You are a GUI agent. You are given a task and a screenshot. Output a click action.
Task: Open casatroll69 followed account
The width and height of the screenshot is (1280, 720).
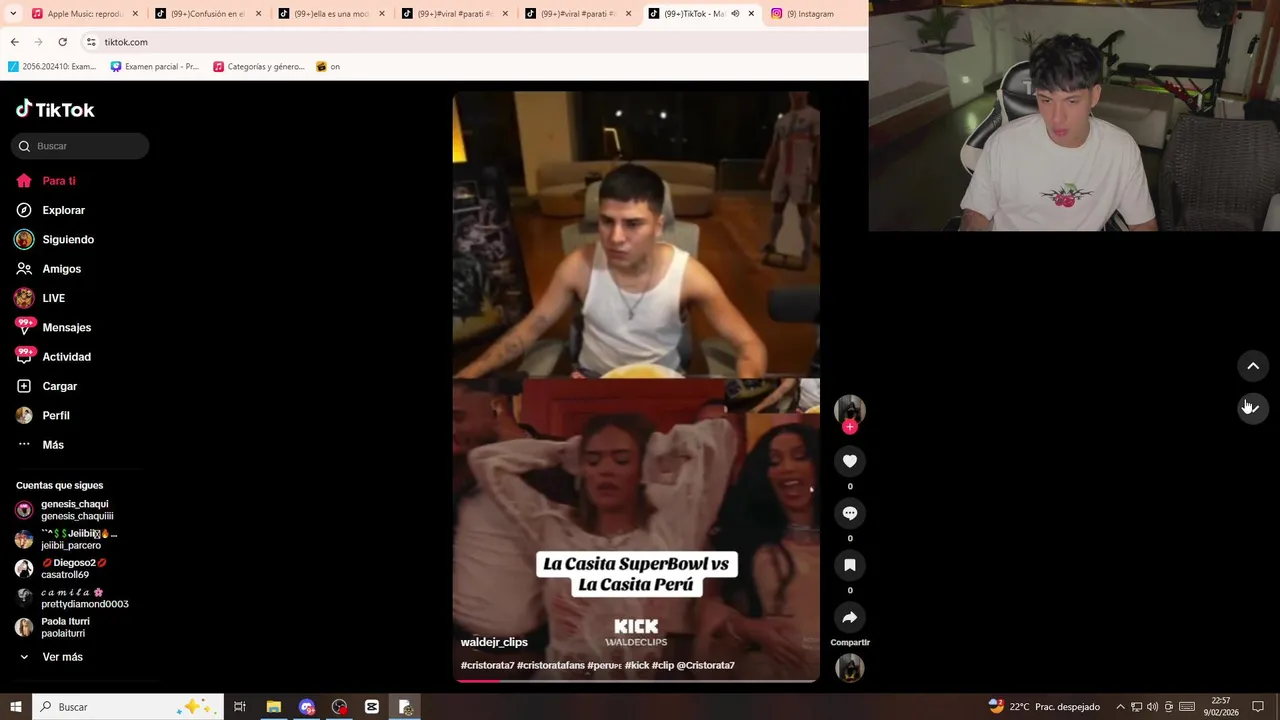click(62, 569)
